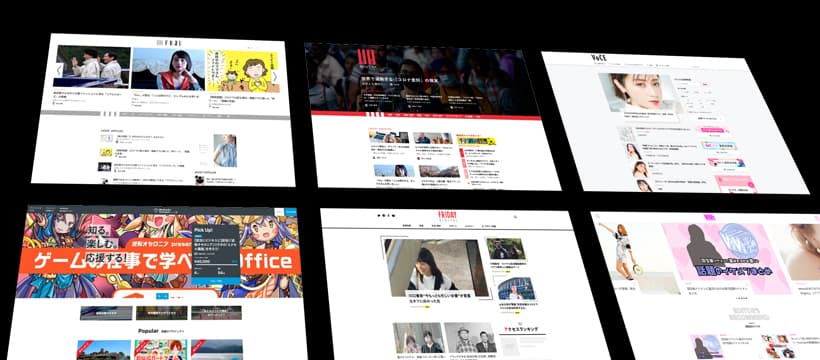
Task: Click the blue button in crowdfunding site header
Action: (291, 212)
